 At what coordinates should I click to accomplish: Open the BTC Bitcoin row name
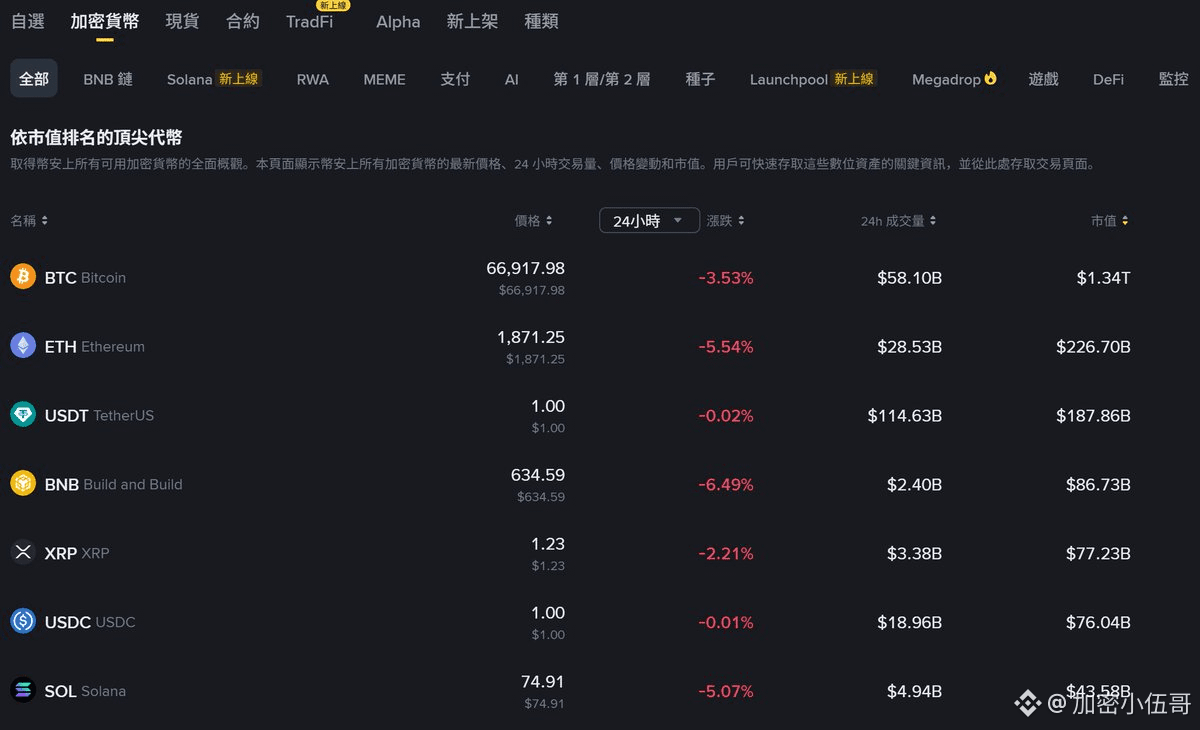(x=85, y=277)
